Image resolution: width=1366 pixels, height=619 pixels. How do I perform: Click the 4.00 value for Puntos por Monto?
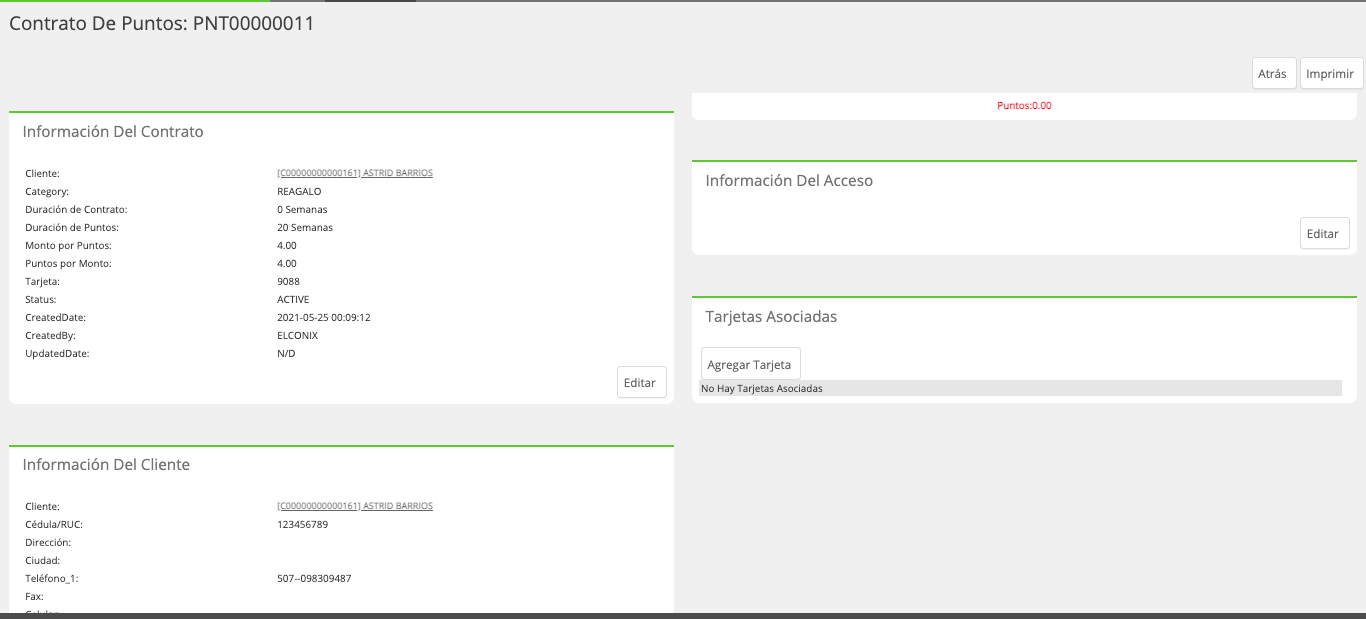287,263
